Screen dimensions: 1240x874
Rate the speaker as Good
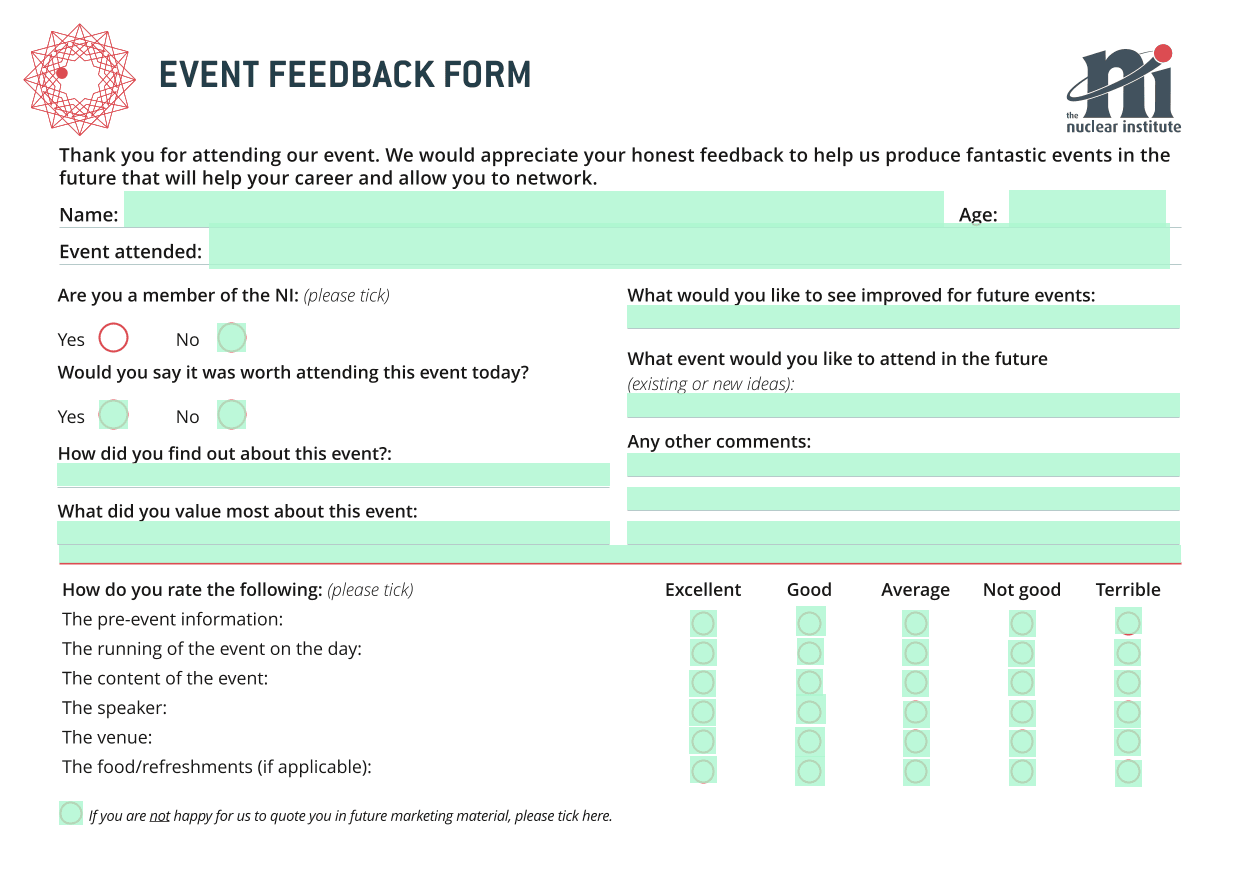[810, 711]
